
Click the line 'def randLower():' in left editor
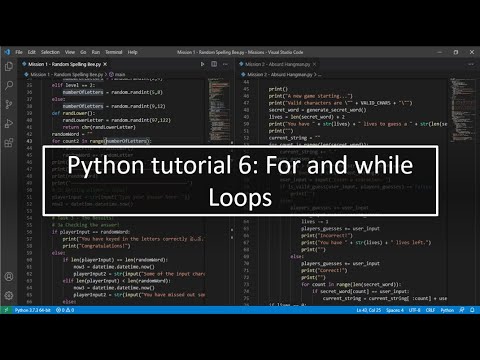73,113
